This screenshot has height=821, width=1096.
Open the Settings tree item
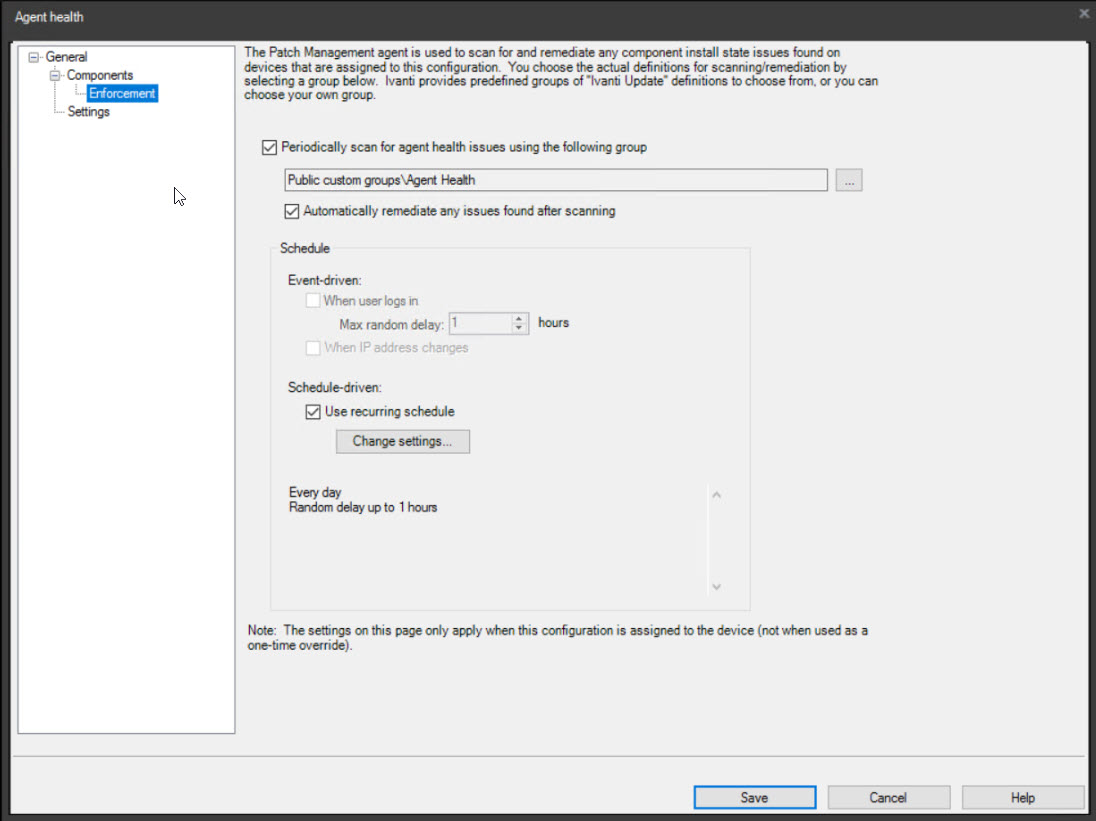tap(89, 112)
